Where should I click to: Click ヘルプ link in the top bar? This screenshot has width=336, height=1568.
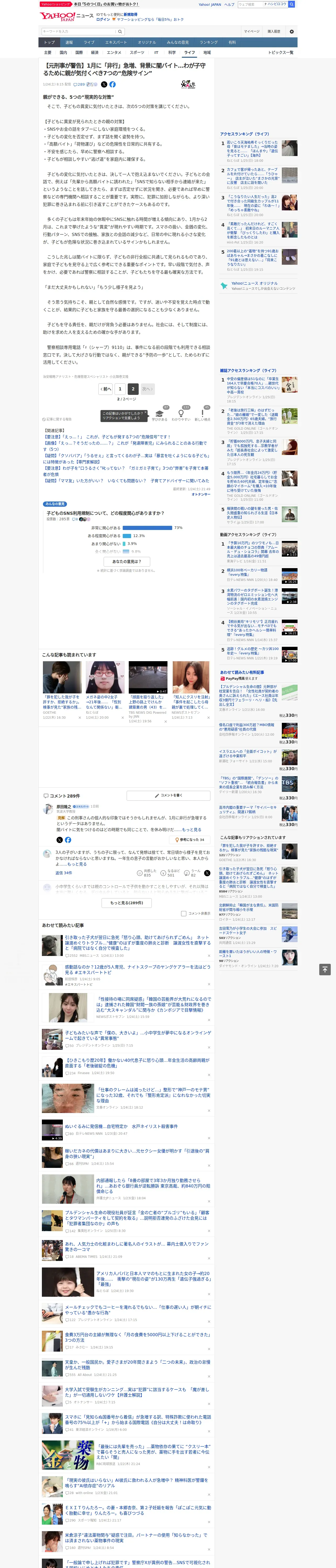229,4
